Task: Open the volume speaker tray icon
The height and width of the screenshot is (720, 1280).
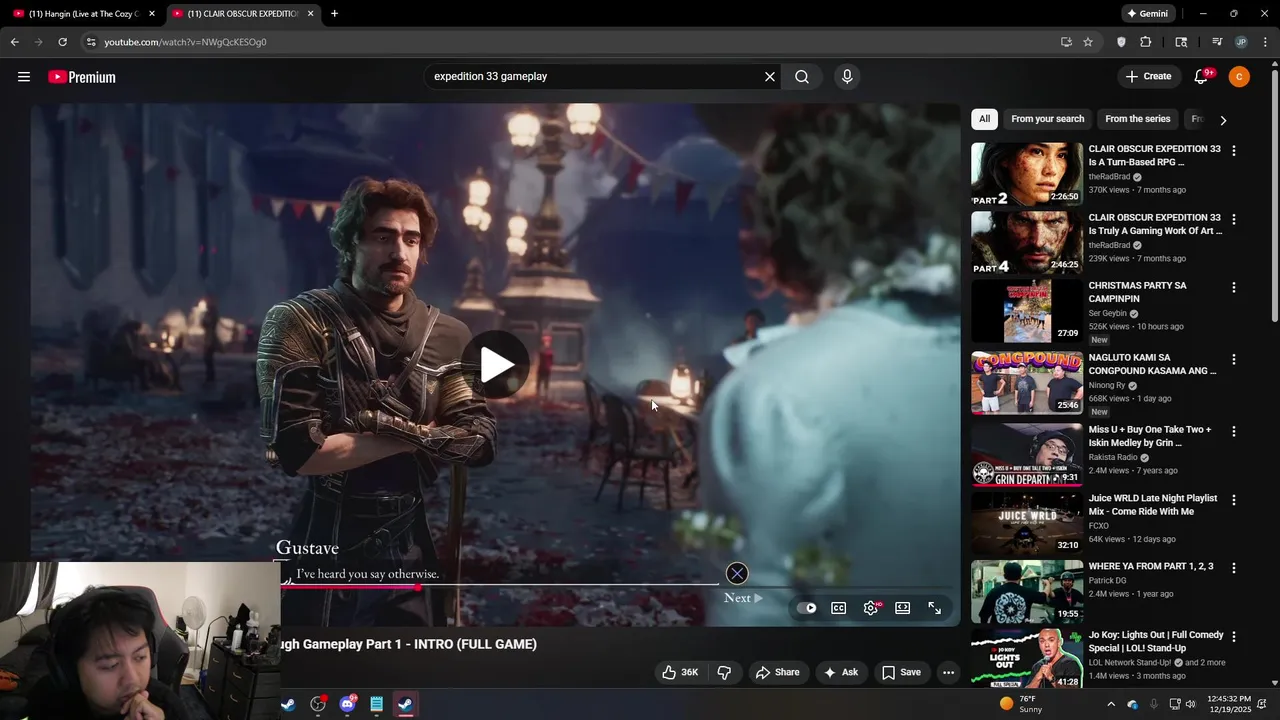Action: [x=1190, y=704]
